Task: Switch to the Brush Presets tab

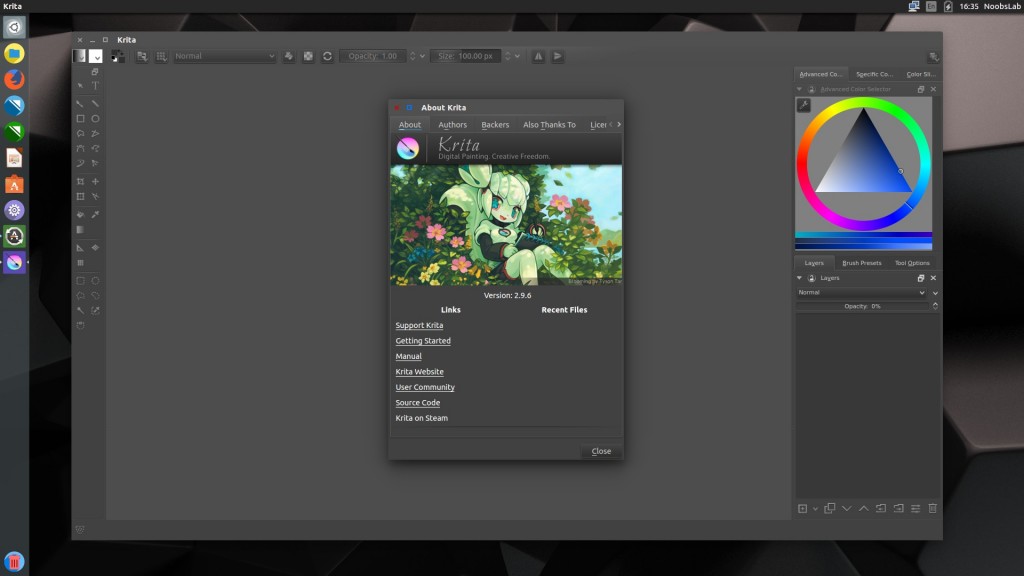Action: pyautogui.click(x=864, y=262)
